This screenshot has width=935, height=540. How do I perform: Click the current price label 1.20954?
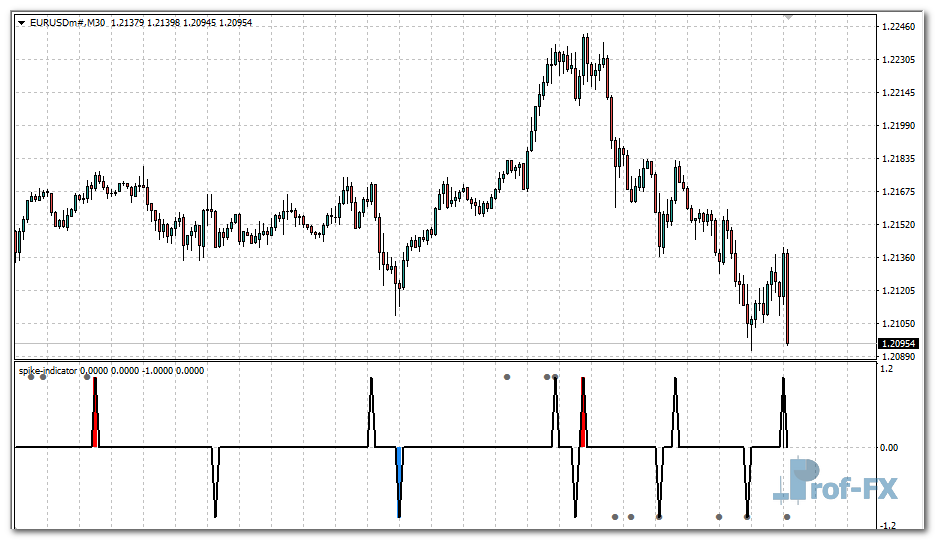click(x=897, y=344)
